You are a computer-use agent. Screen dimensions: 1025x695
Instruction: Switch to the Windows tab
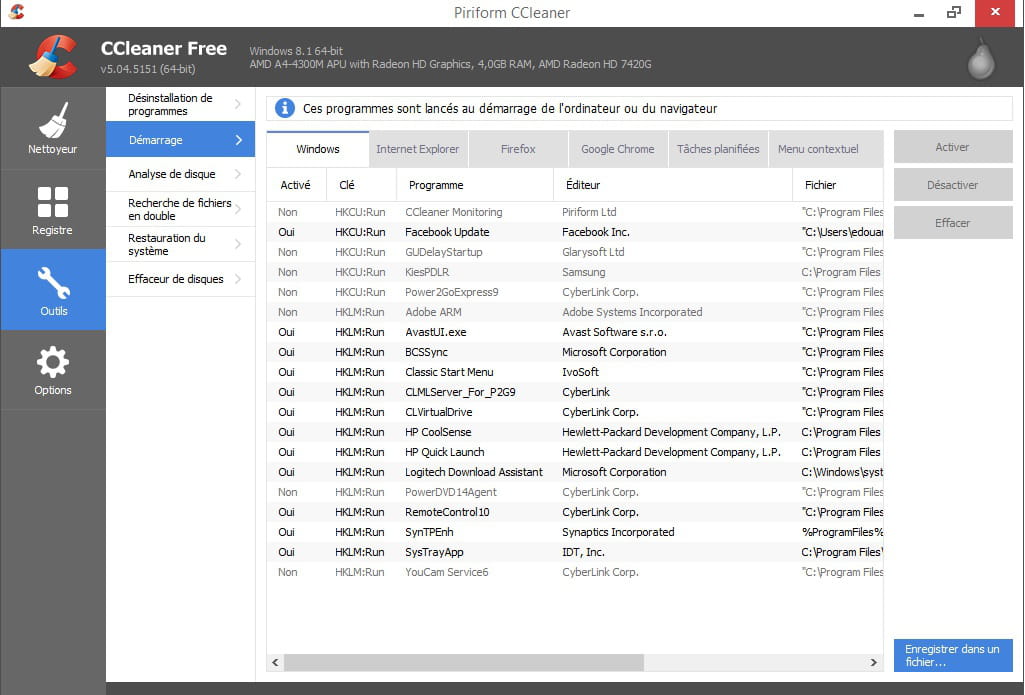click(318, 149)
